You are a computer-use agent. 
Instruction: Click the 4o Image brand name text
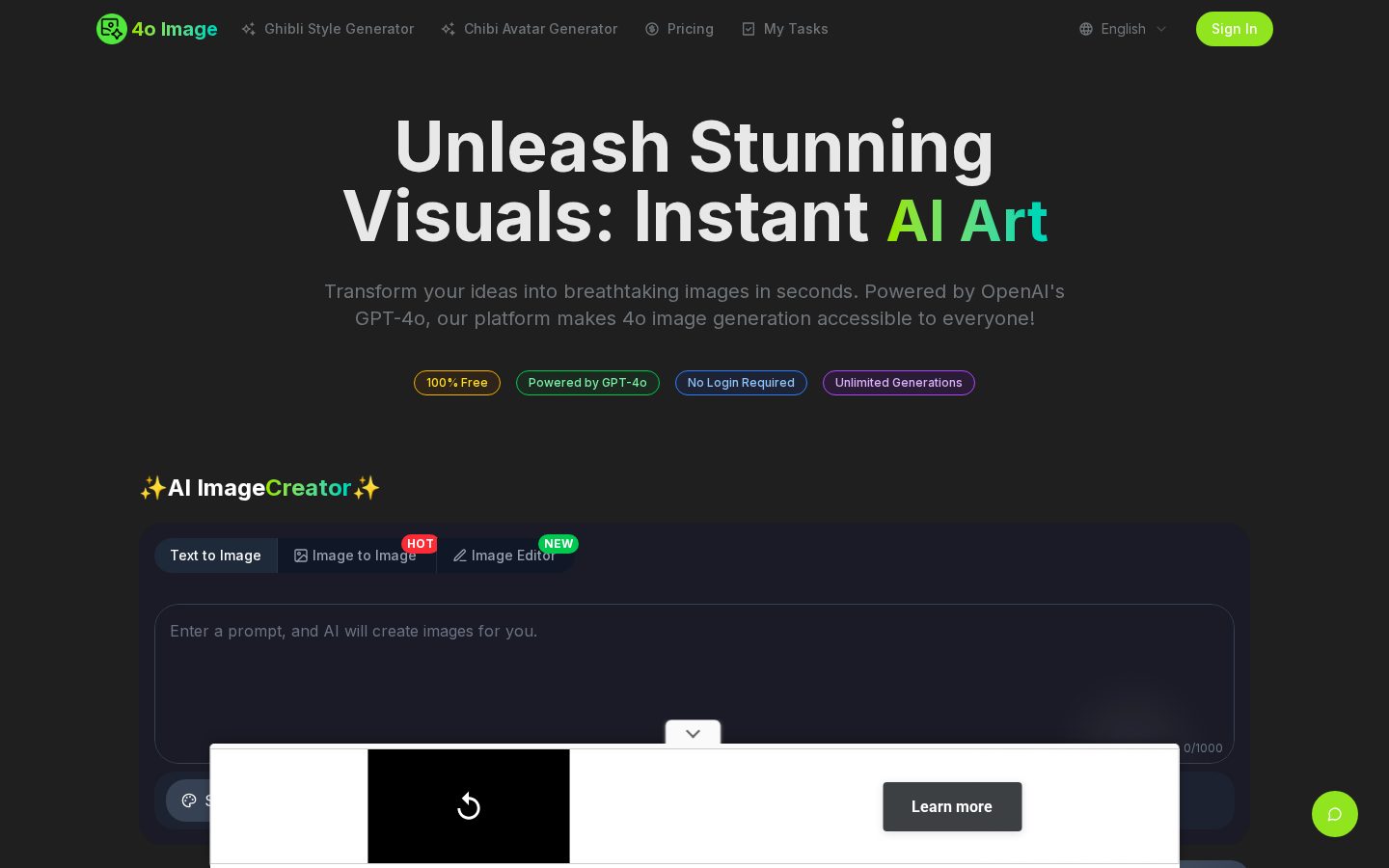[x=175, y=29]
